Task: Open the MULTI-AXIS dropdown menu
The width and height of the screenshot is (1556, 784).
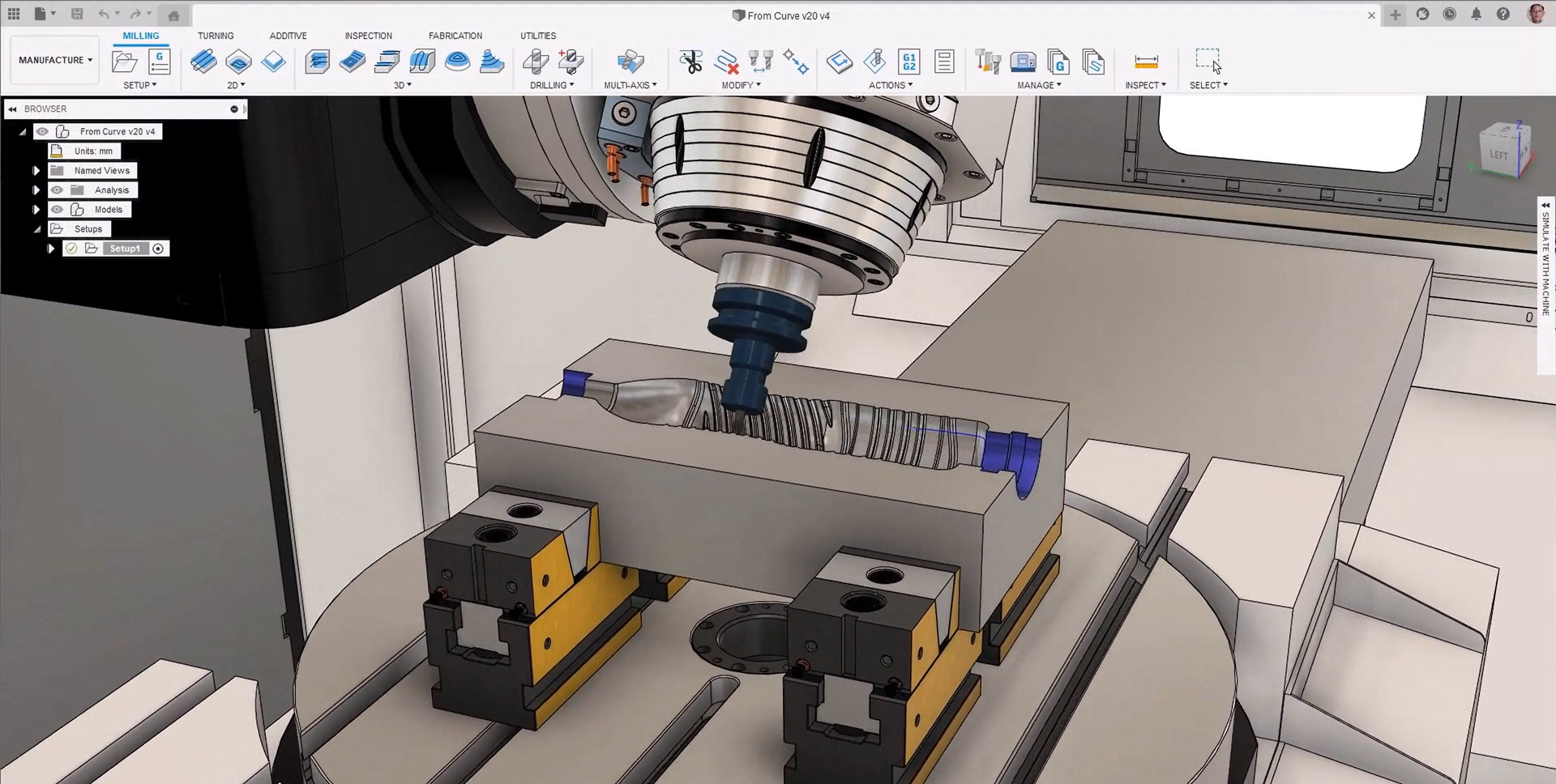Action: 630,85
